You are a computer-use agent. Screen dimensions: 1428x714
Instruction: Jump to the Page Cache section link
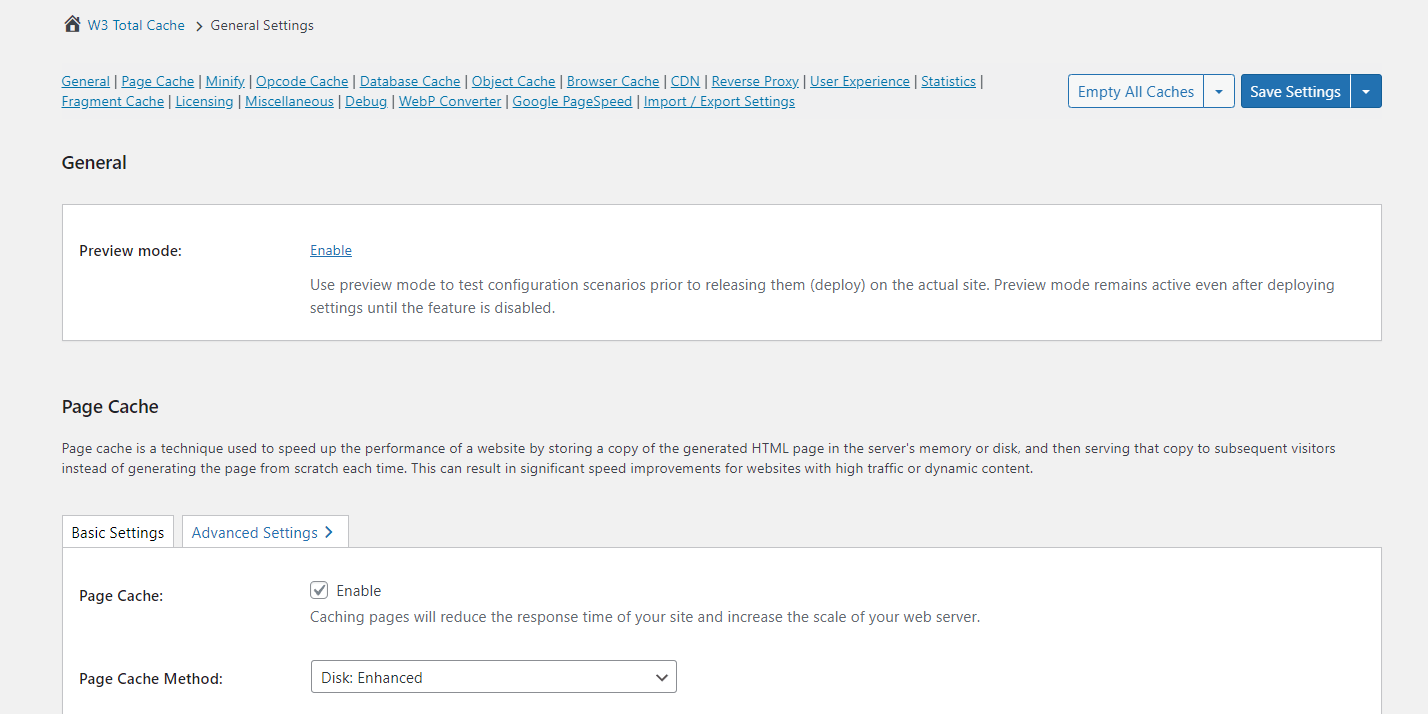158,81
